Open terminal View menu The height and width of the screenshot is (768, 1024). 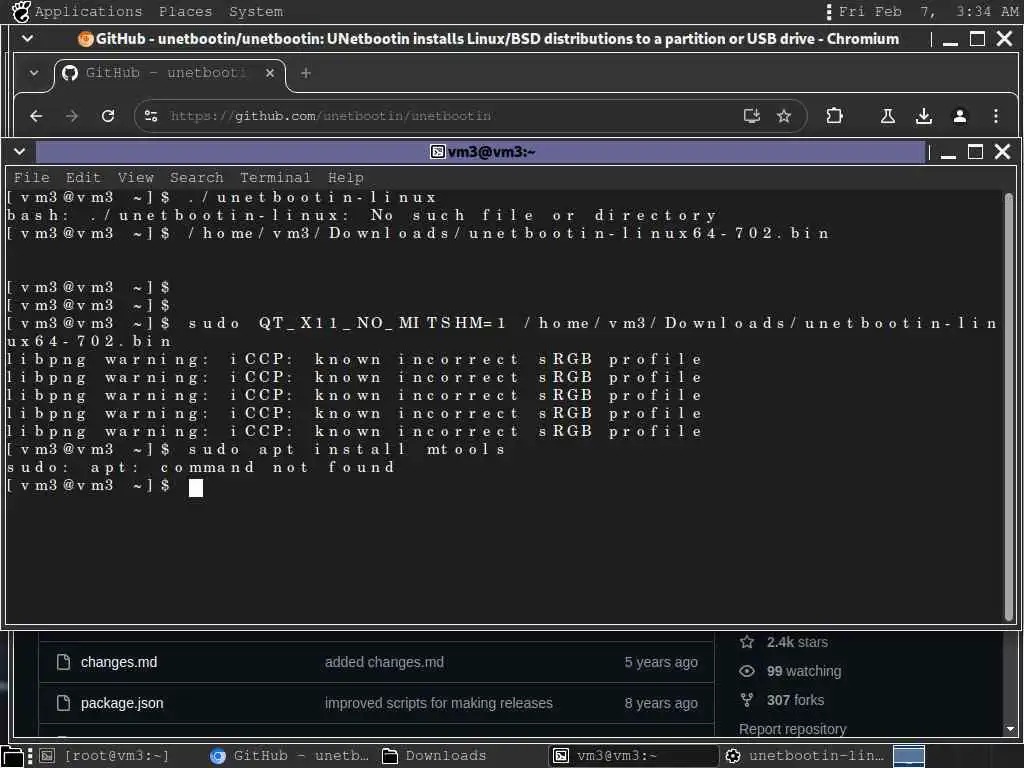(135, 178)
